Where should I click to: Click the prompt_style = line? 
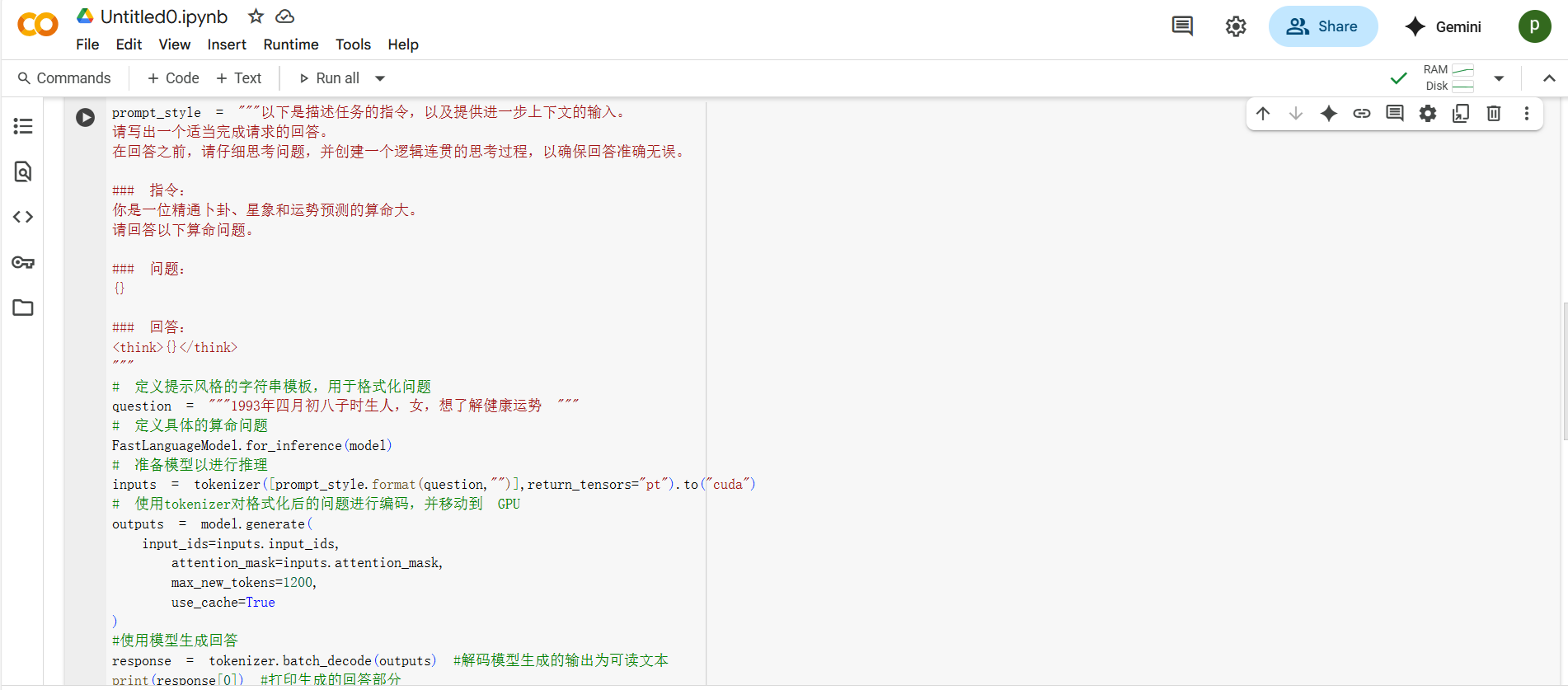click(371, 112)
